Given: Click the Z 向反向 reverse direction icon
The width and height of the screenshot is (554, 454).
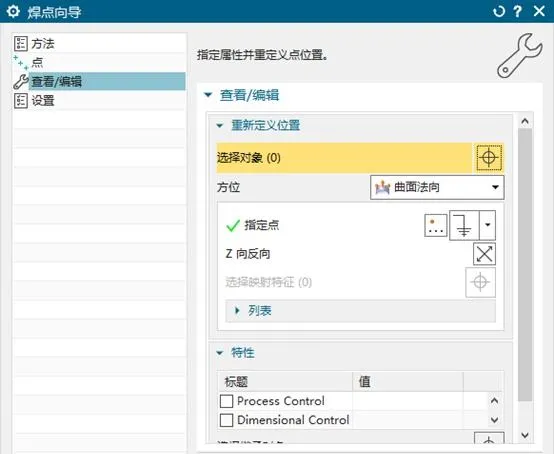Looking at the screenshot, I should pyautogui.click(x=484, y=254).
